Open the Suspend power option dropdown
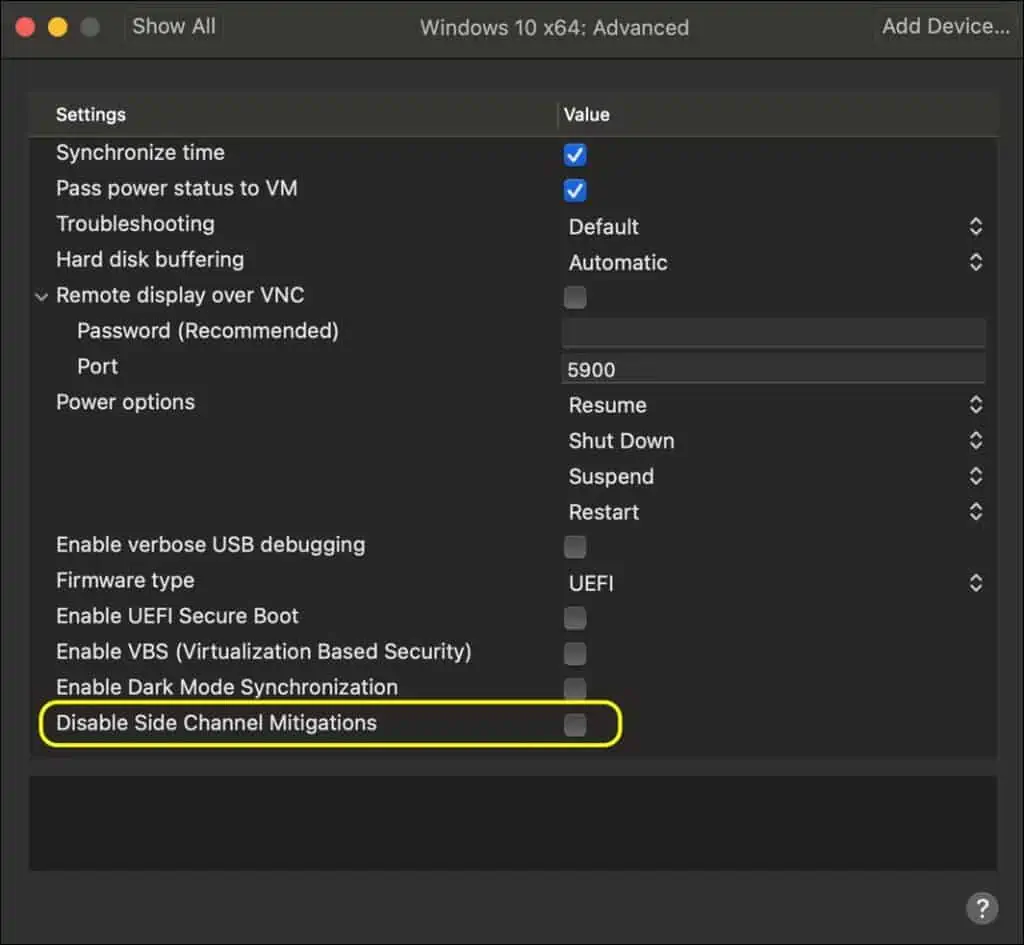The image size is (1024, 945). [x=775, y=476]
